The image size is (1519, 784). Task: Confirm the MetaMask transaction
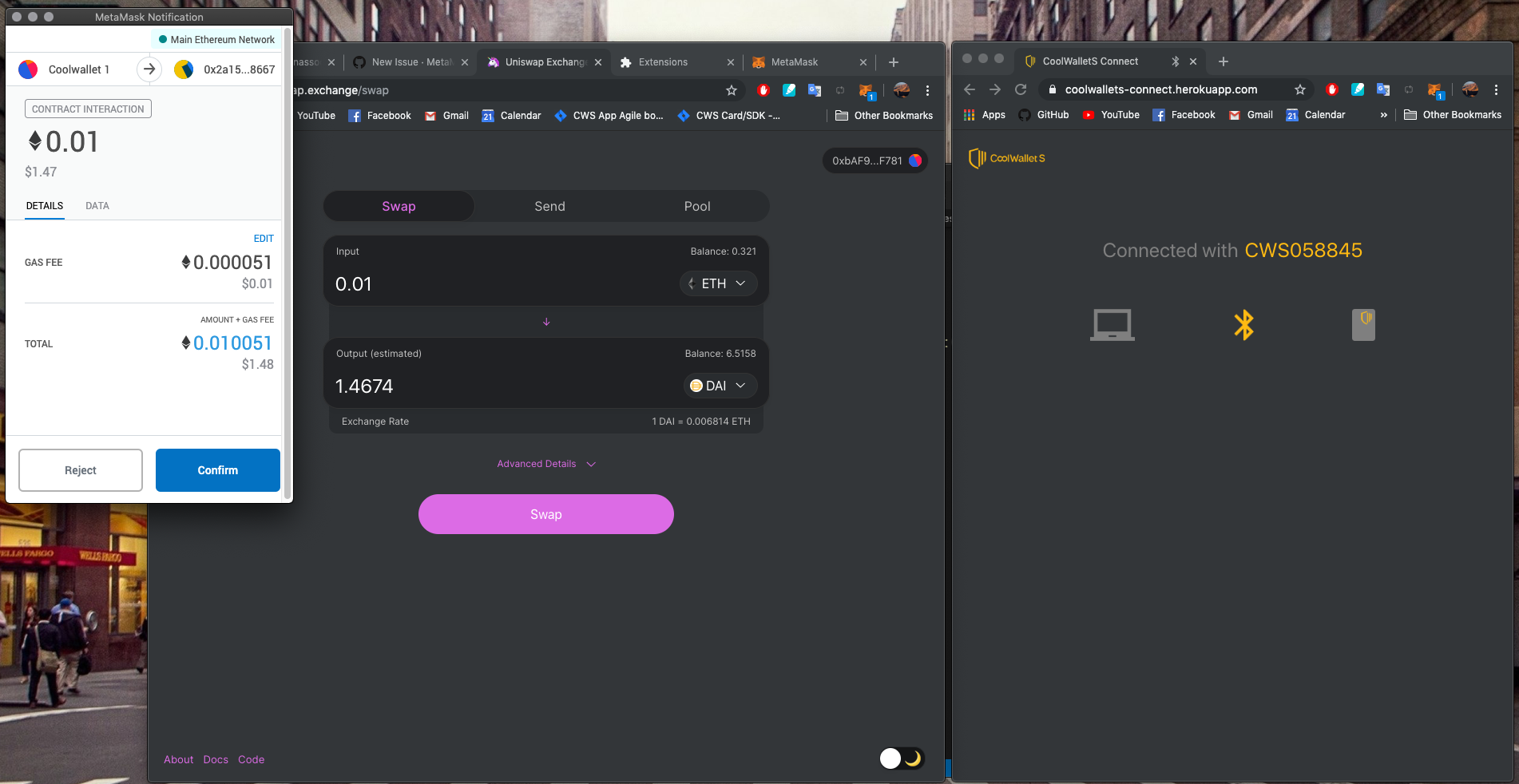click(217, 470)
